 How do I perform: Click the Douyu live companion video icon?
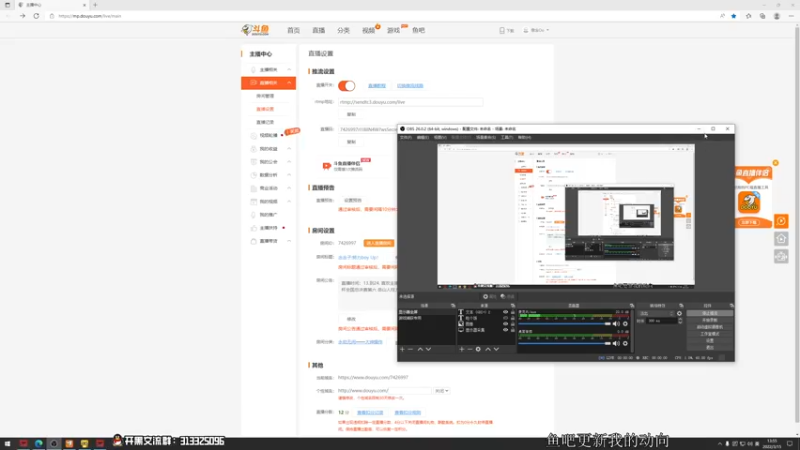pos(327,166)
